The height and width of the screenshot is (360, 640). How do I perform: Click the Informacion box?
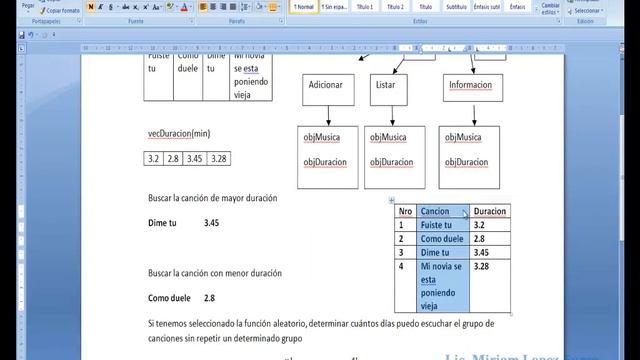473,88
